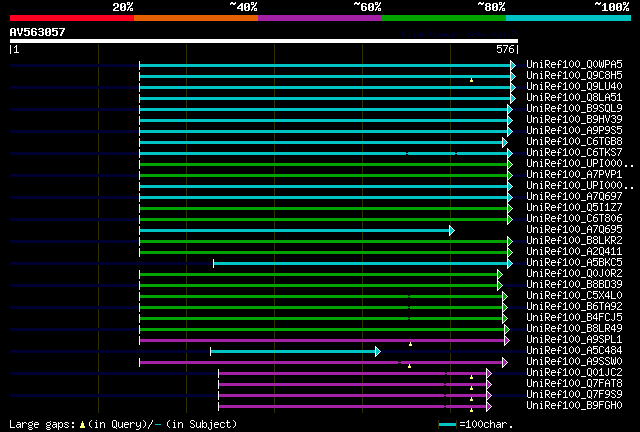640x432 pixels.
Task: Click the UniRef100_A9SPL1 label
Action: tap(574, 340)
